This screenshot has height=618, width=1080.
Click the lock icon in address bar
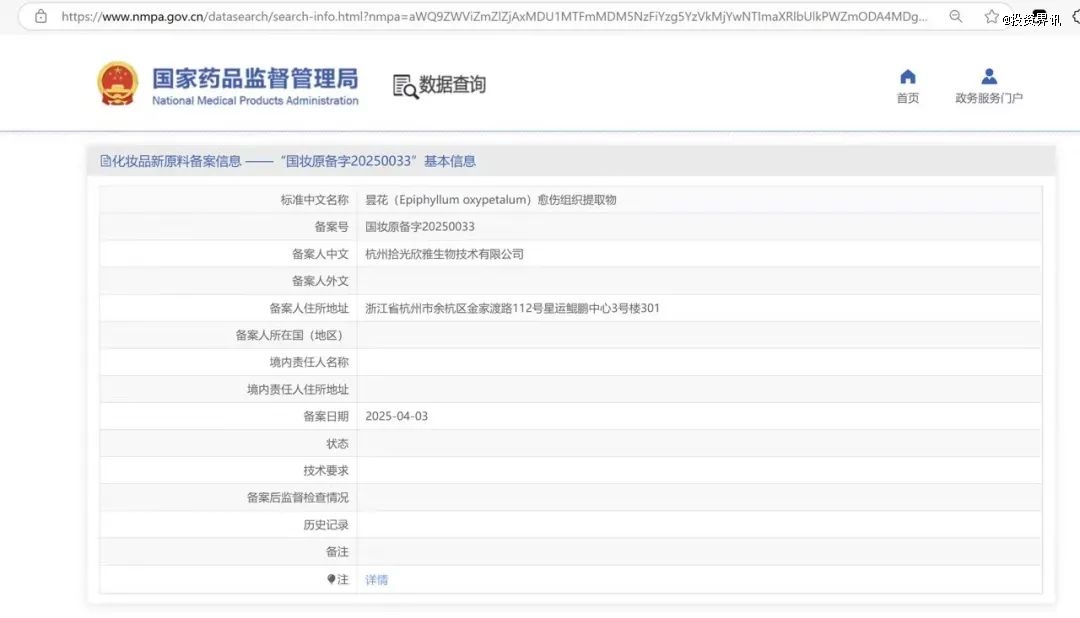(x=41, y=17)
